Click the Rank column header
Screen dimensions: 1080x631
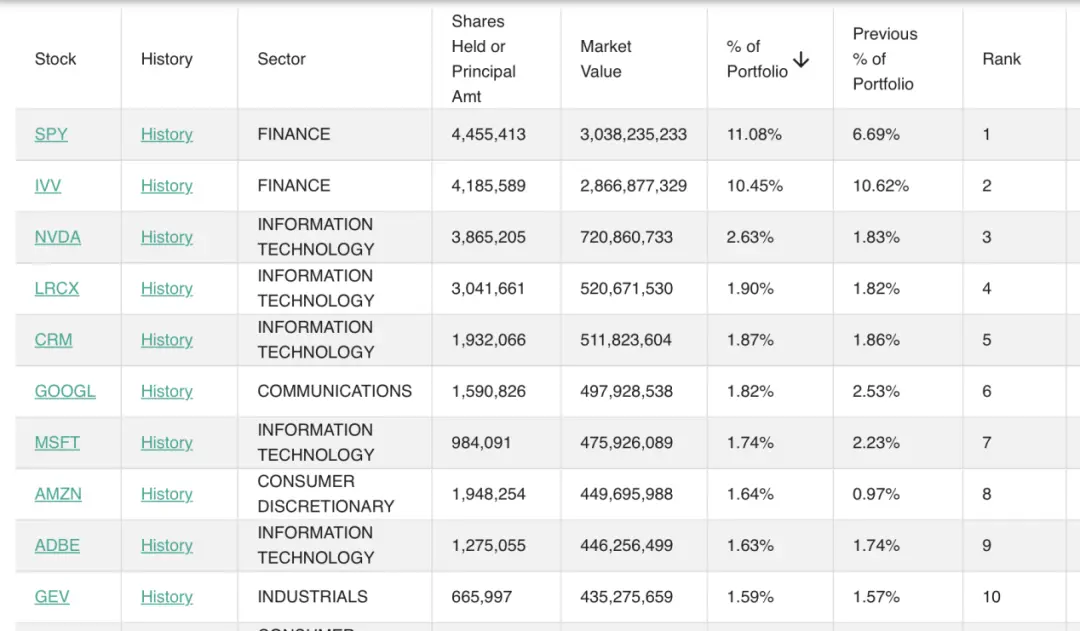[1001, 59]
